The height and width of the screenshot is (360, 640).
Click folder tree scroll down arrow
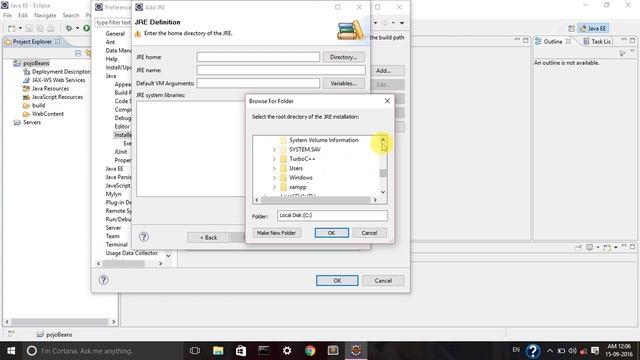pos(383,192)
